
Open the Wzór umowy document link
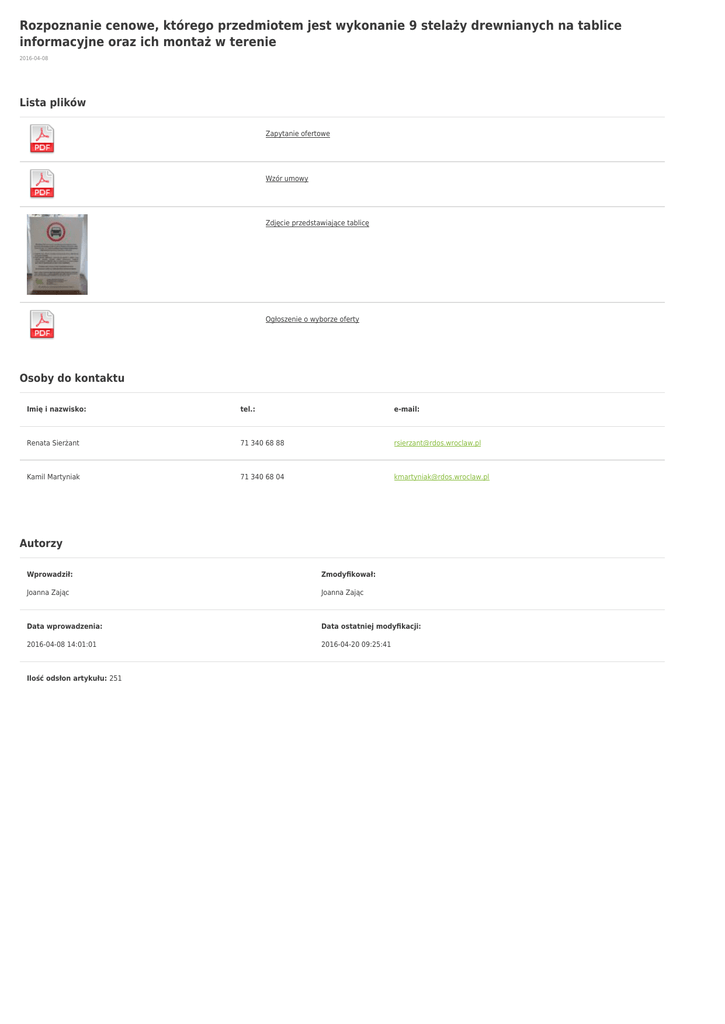pyautogui.click(x=287, y=179)
